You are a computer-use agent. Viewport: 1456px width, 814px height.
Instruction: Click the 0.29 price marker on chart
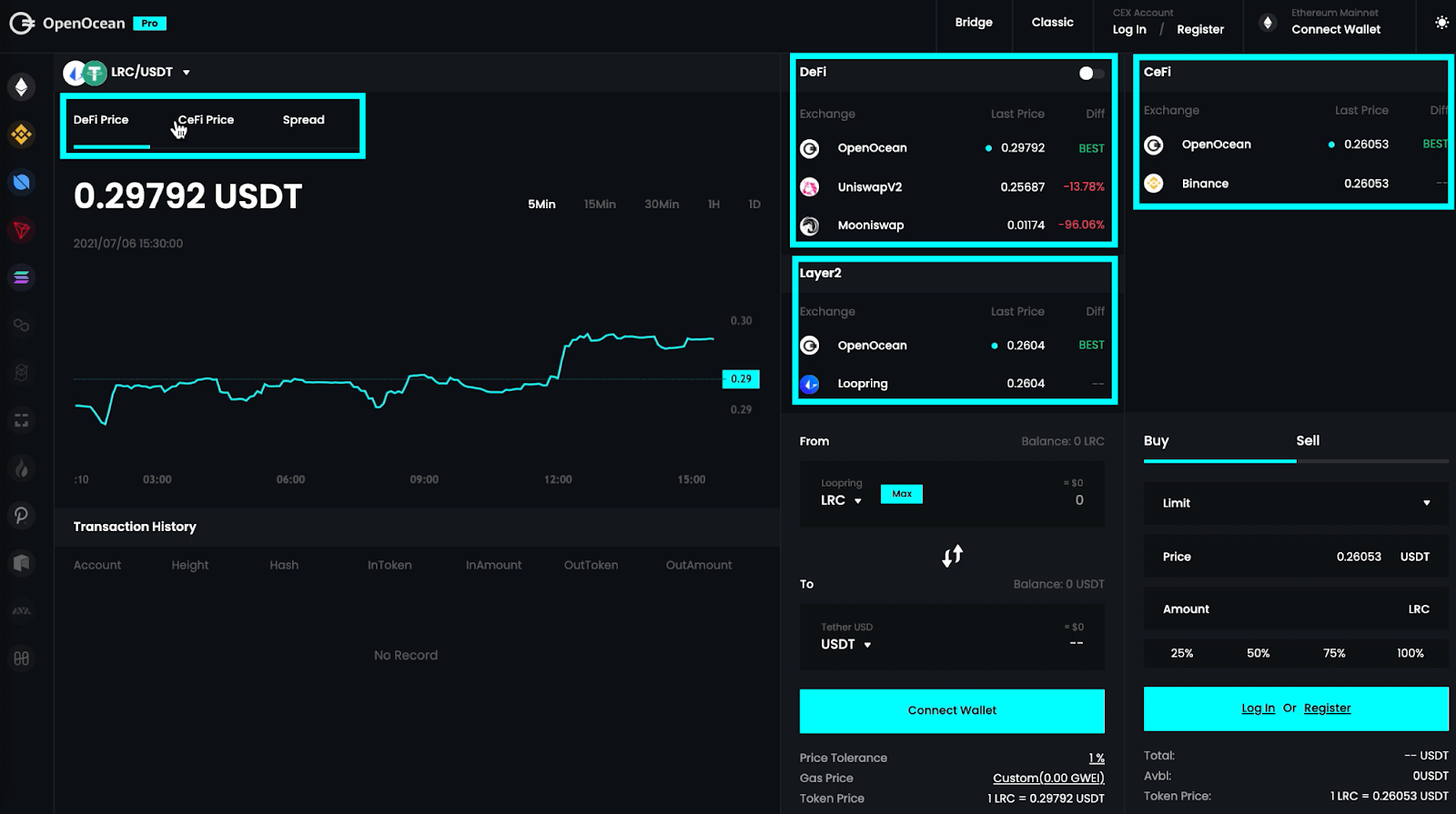click(741, 379)
